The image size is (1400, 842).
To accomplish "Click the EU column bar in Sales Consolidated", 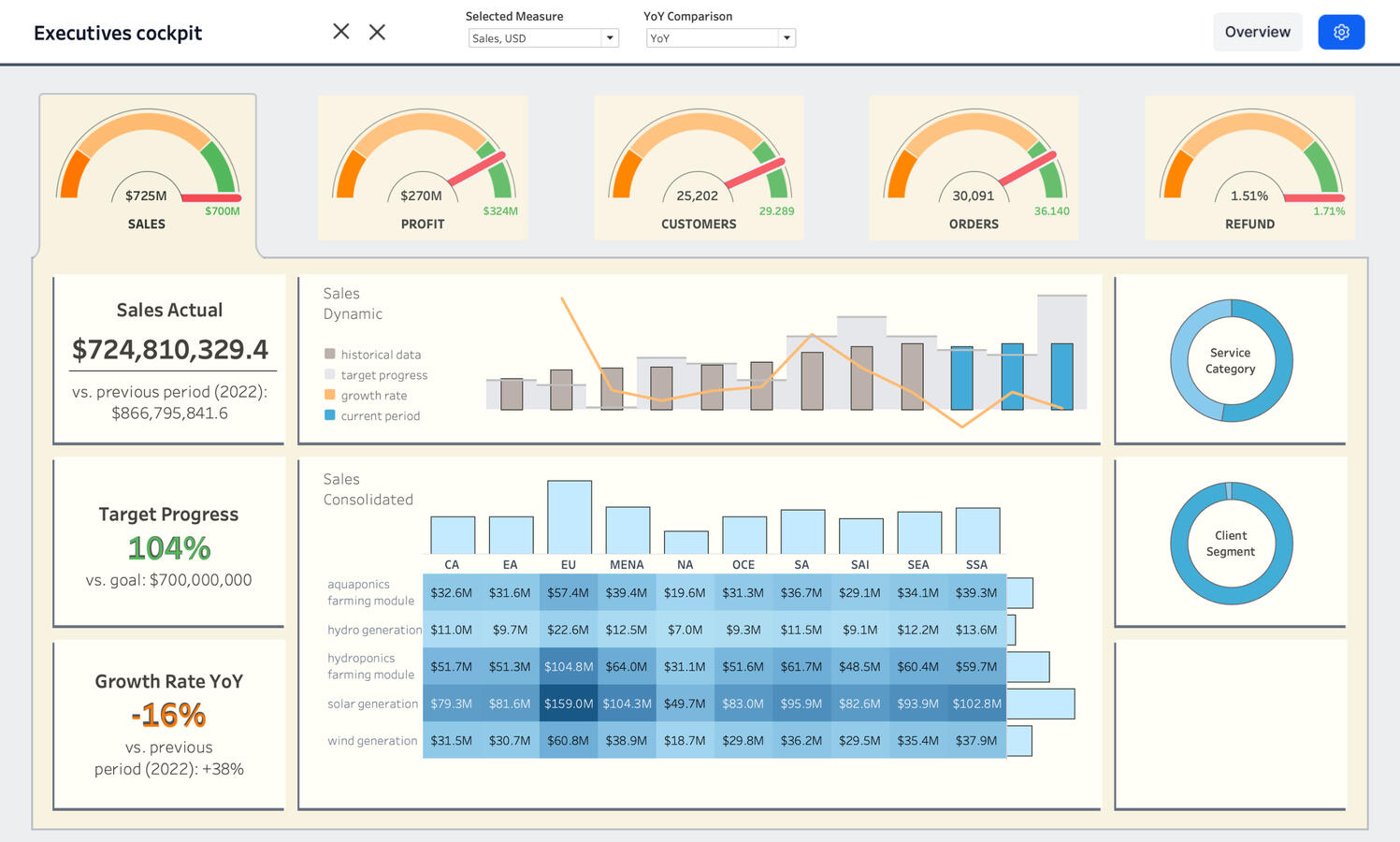I will tap(569, 517).
